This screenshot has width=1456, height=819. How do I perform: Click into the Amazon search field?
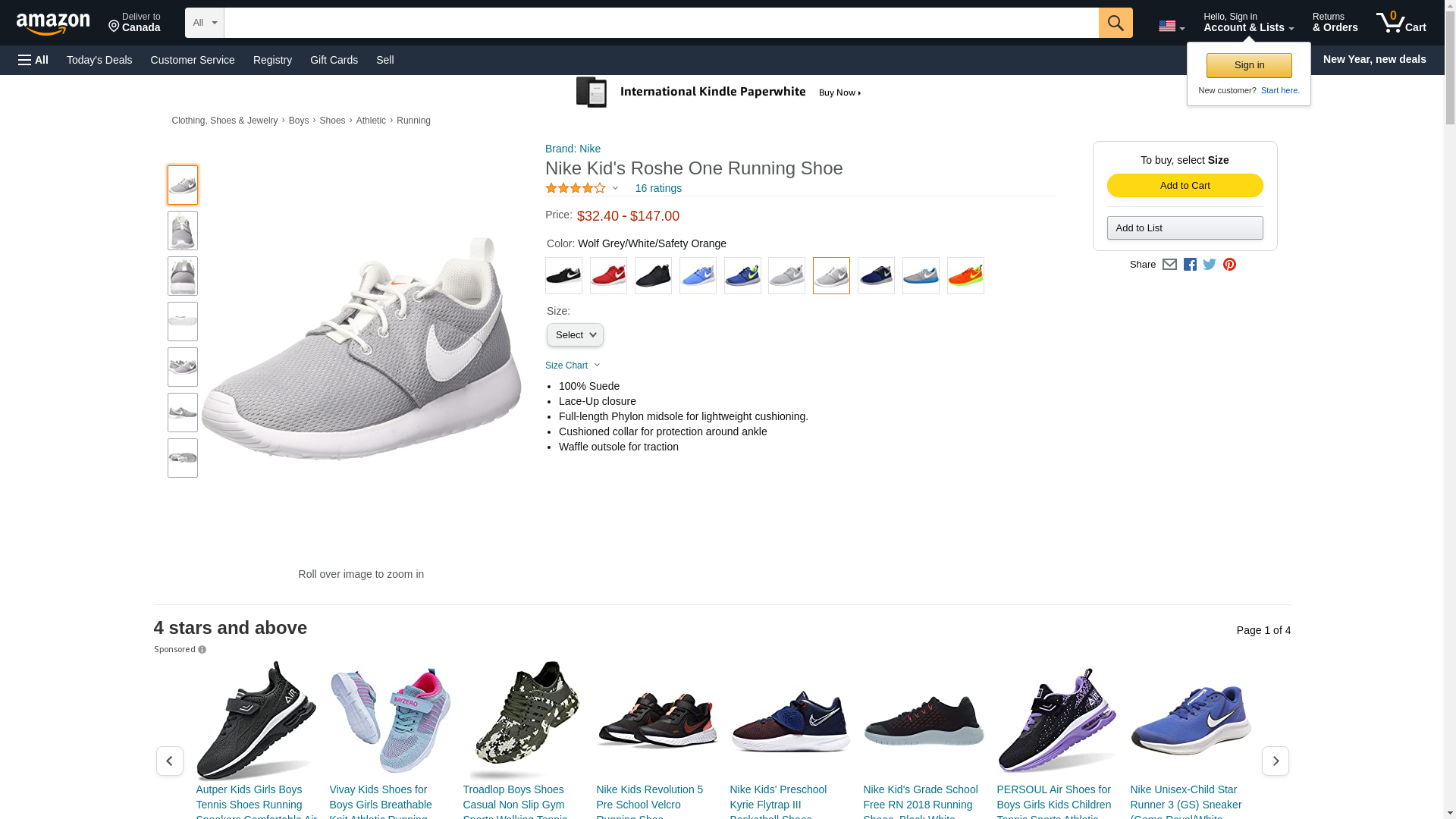[660, 23]
